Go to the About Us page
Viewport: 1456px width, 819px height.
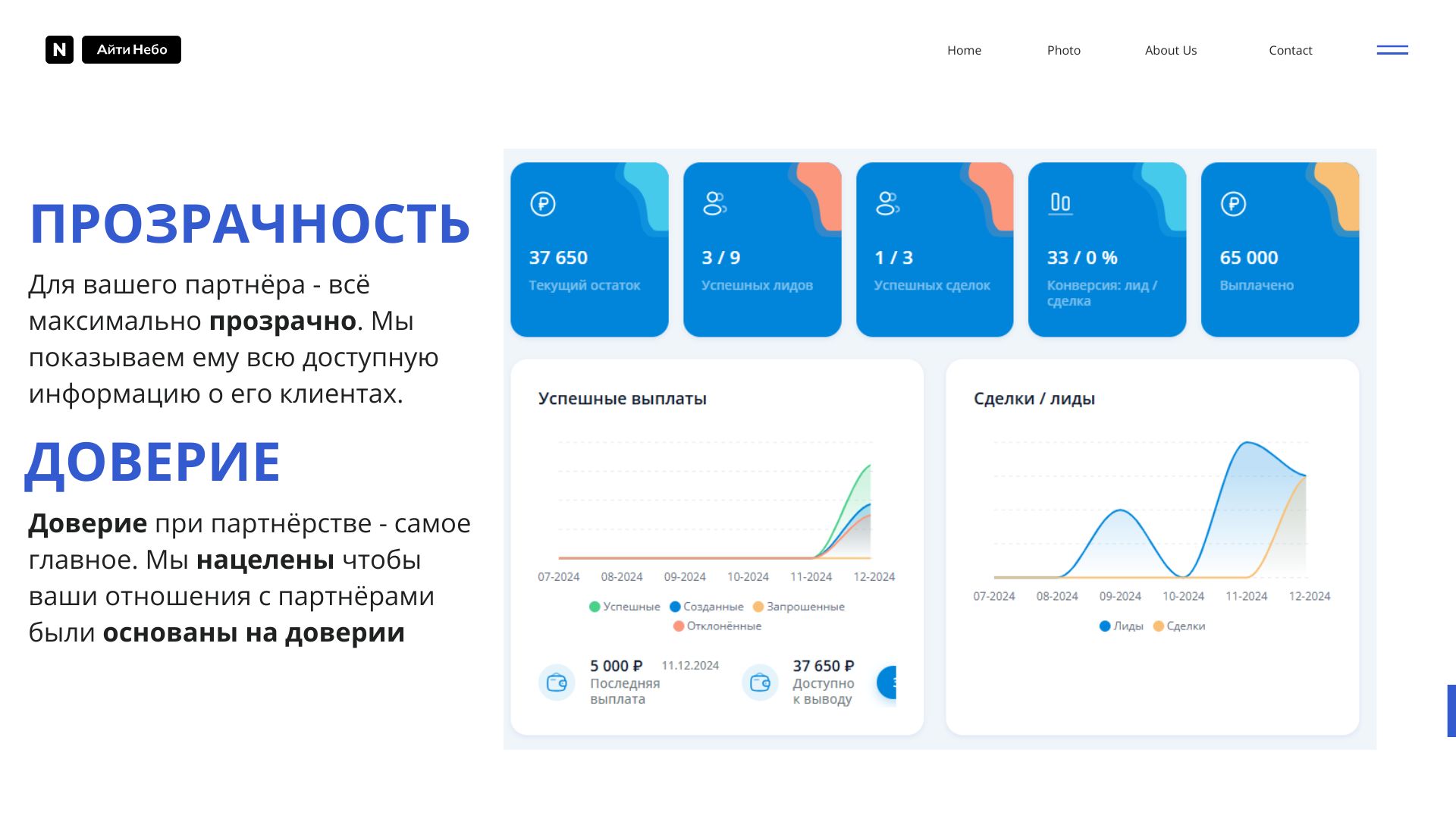1170,50
